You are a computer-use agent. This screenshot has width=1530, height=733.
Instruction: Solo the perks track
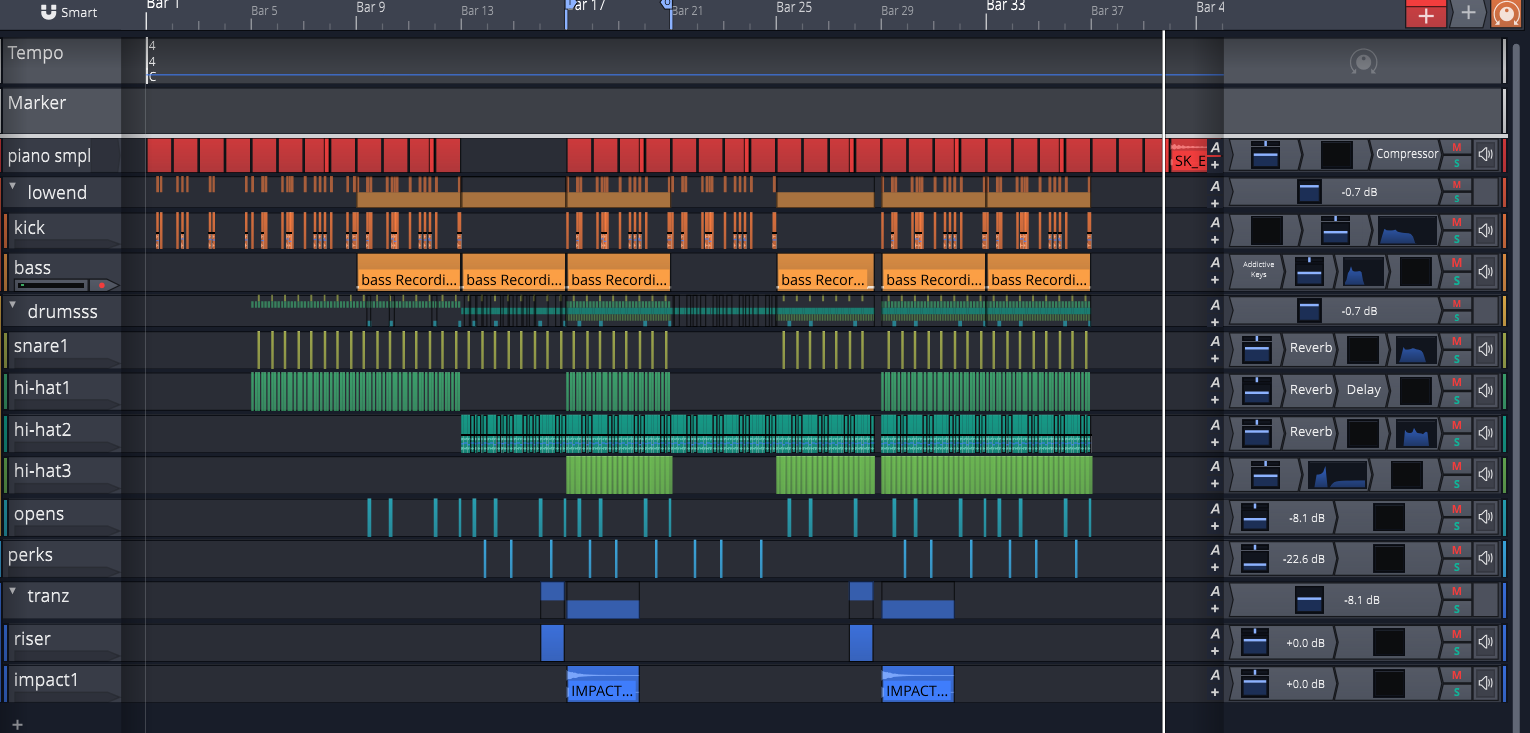pos(1456,566)
